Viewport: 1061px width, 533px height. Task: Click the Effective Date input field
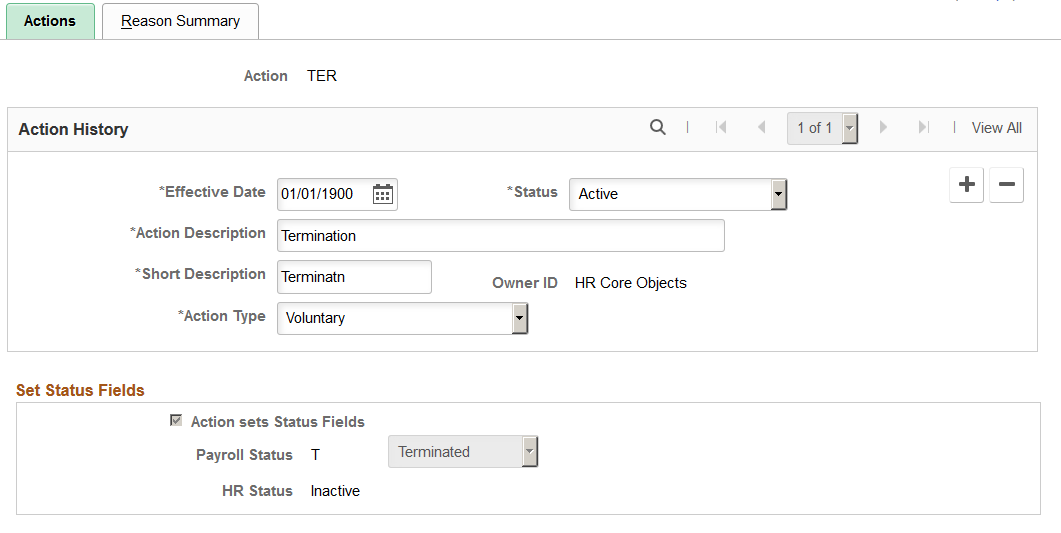click(324, 194)
